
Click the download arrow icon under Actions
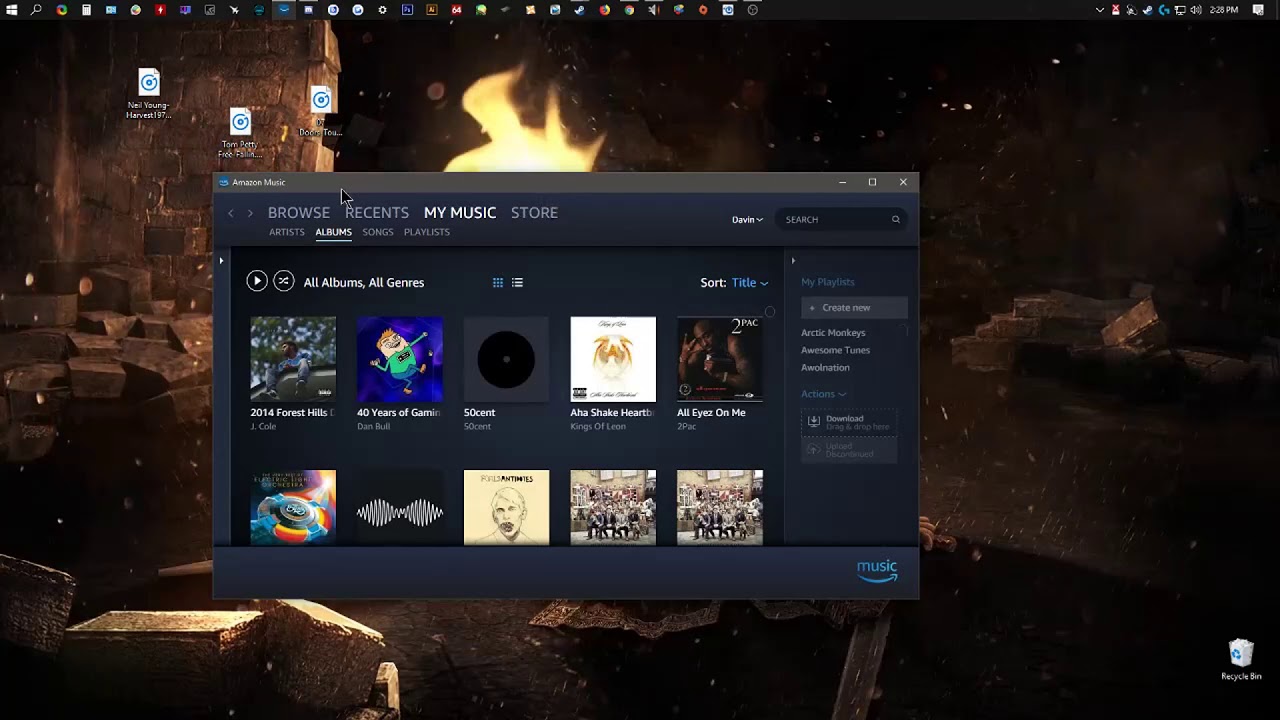coord(814,421)
